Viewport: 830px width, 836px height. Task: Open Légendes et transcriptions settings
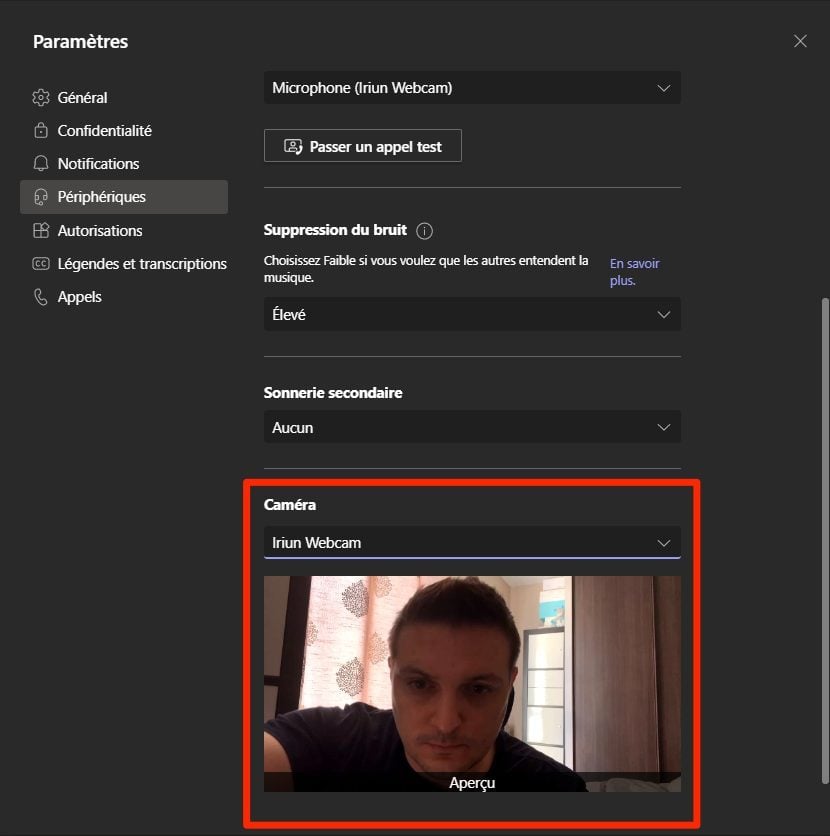point(124,263)
